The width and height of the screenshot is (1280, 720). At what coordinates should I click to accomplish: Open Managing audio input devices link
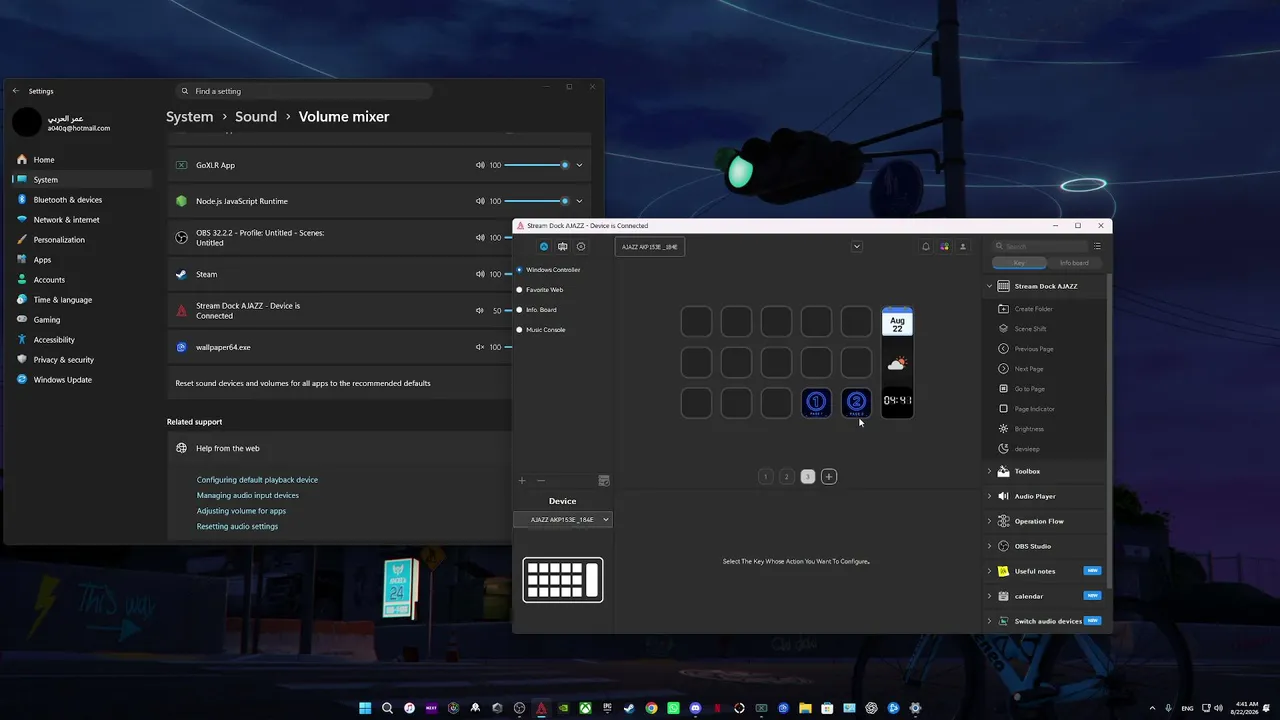(x=248, y=496)
